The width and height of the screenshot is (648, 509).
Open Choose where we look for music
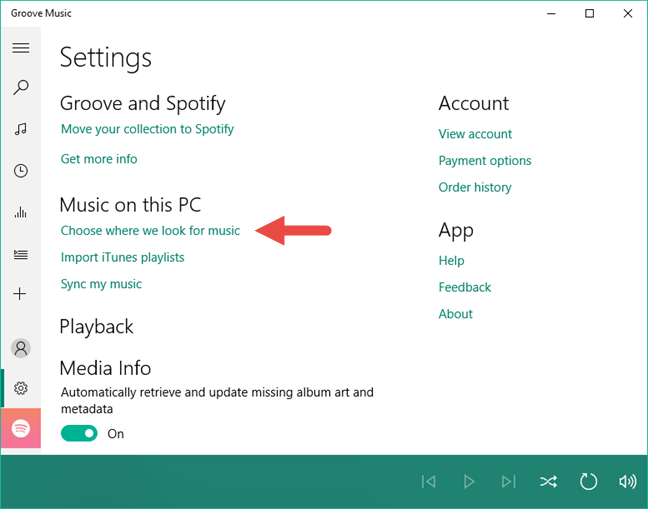click(150, 231)
